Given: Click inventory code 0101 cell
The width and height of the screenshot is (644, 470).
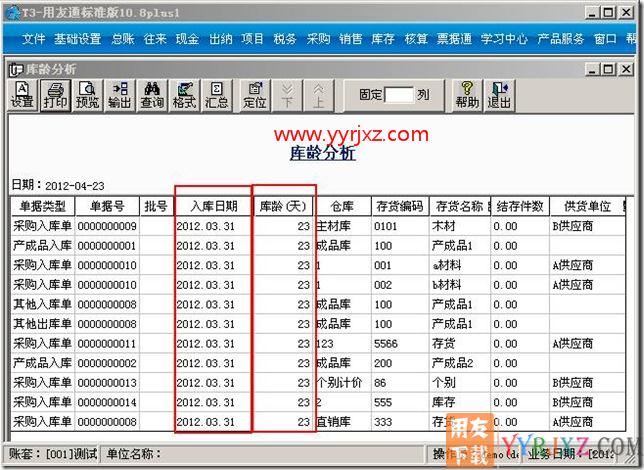Looking at the screenshot, I should pyautogui.click(x=400, y=226).
